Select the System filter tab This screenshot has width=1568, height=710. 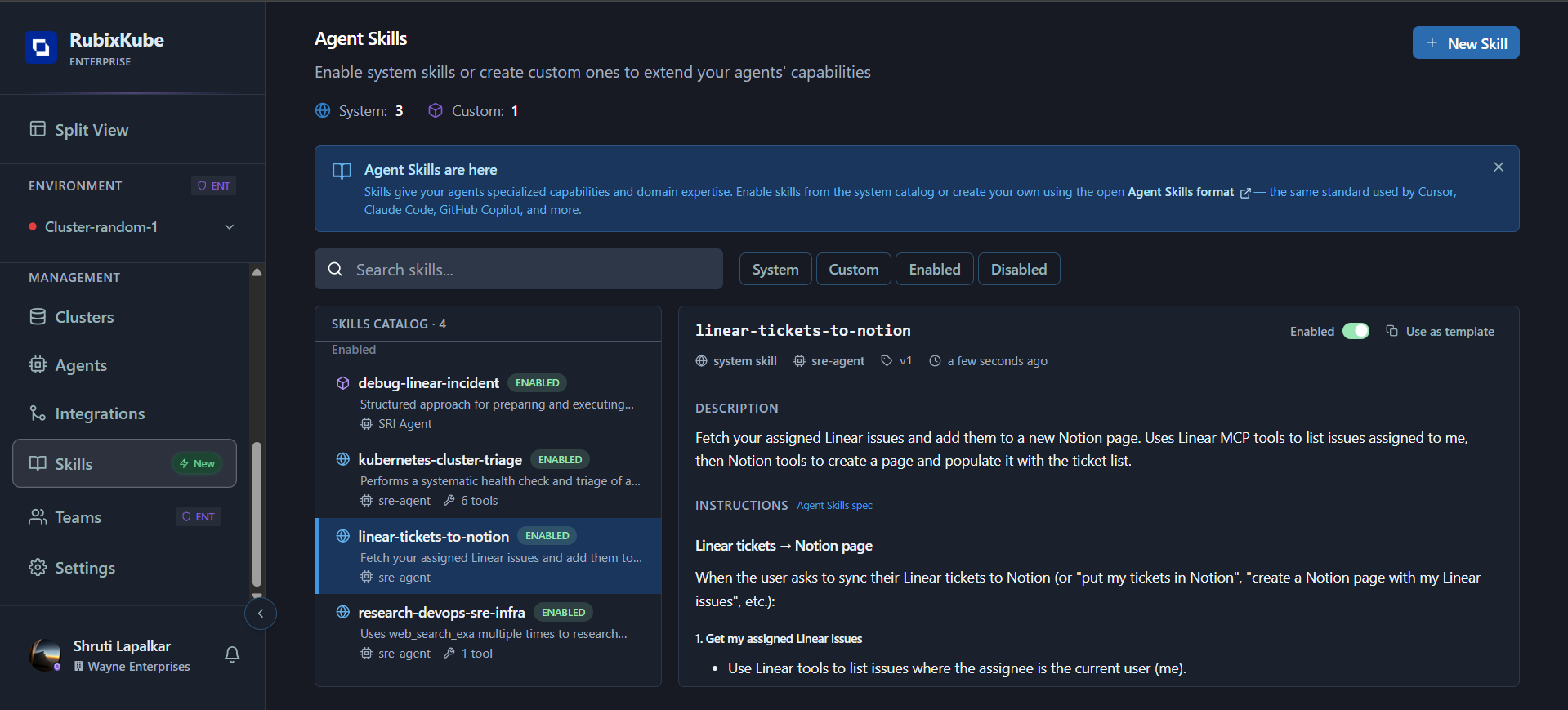[x=775, y=269]
